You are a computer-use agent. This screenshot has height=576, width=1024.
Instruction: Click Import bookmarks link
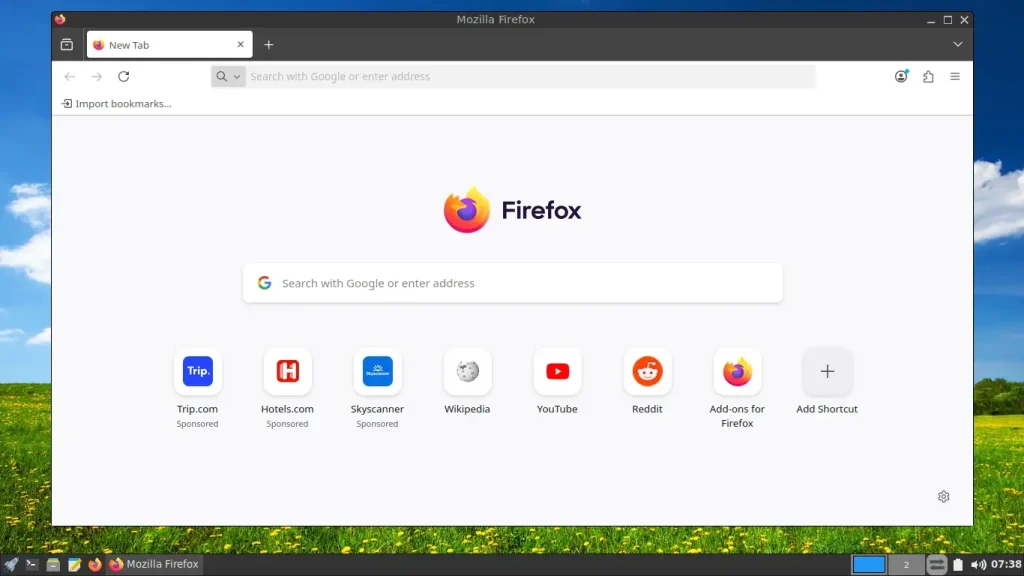(116, 103)
